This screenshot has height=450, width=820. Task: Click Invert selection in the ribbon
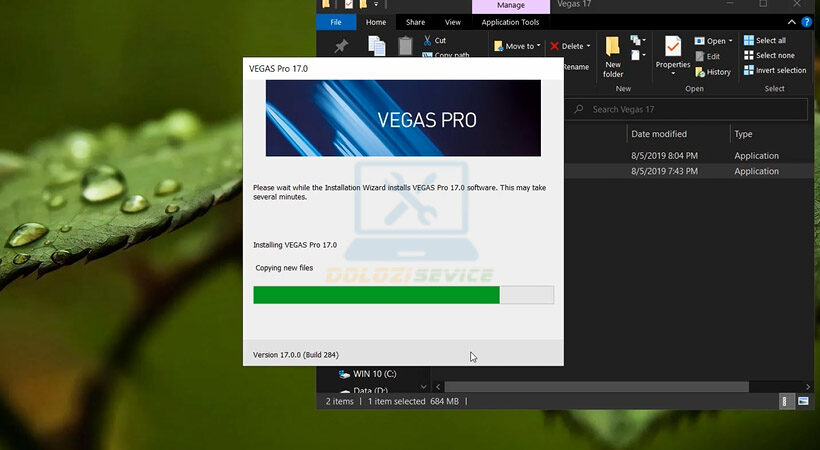point(774,71)
